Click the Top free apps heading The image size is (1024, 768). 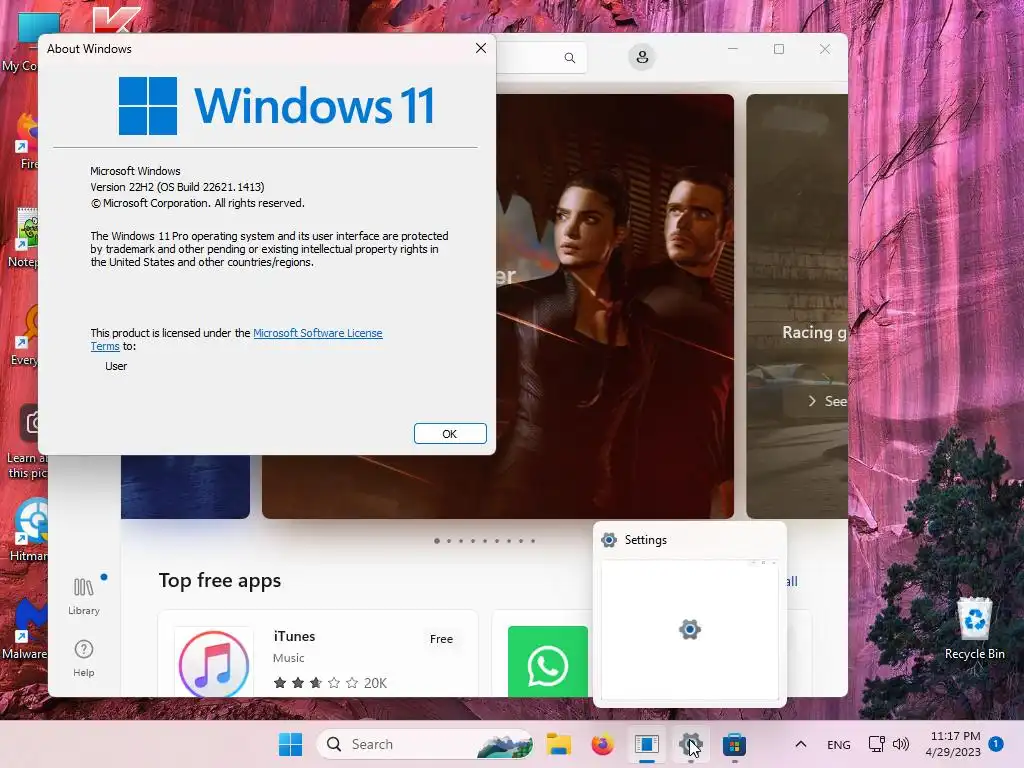click(220, 581)
